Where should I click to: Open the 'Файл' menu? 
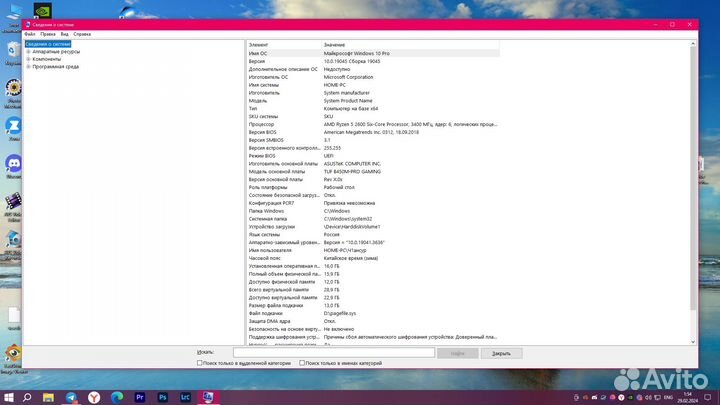[30, 34]
